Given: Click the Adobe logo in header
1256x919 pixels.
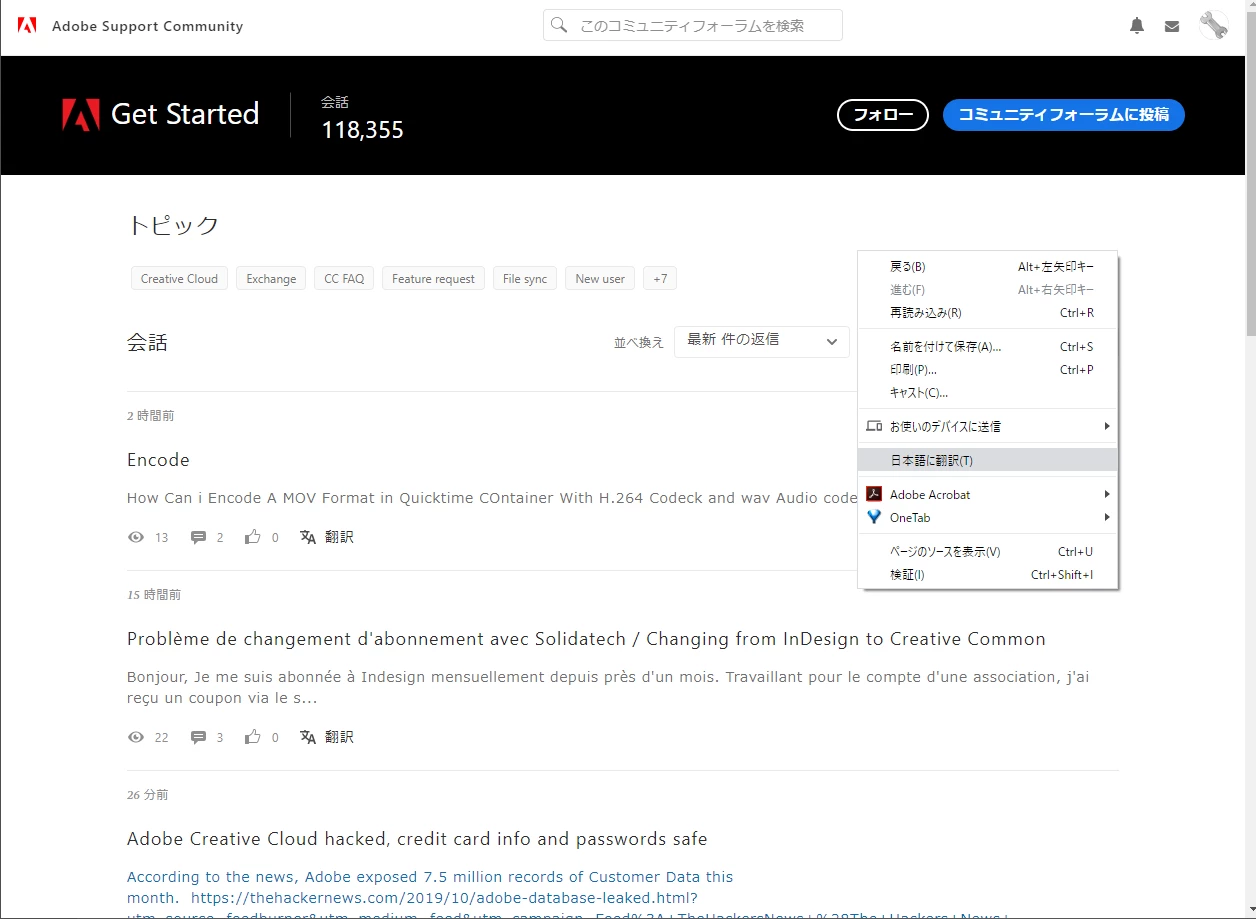Looking at the screenshot, I should [x=27, y=26].
